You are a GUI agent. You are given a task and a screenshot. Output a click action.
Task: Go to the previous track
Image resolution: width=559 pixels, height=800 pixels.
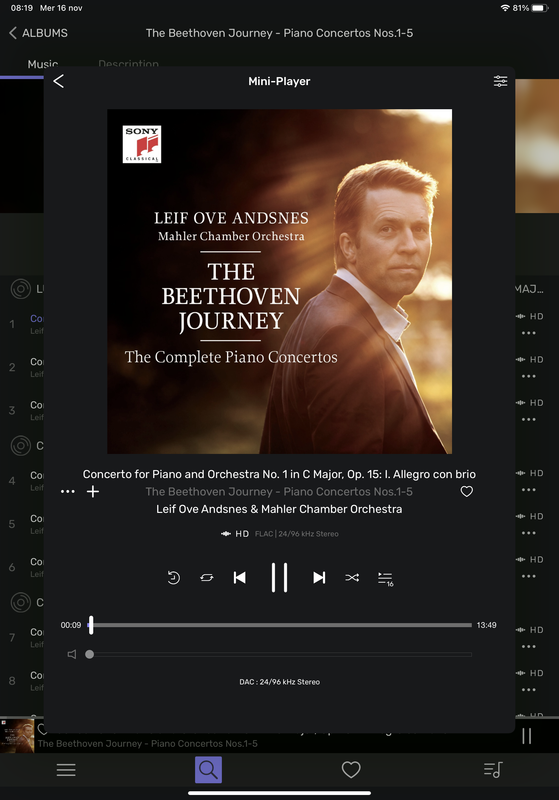240,578
